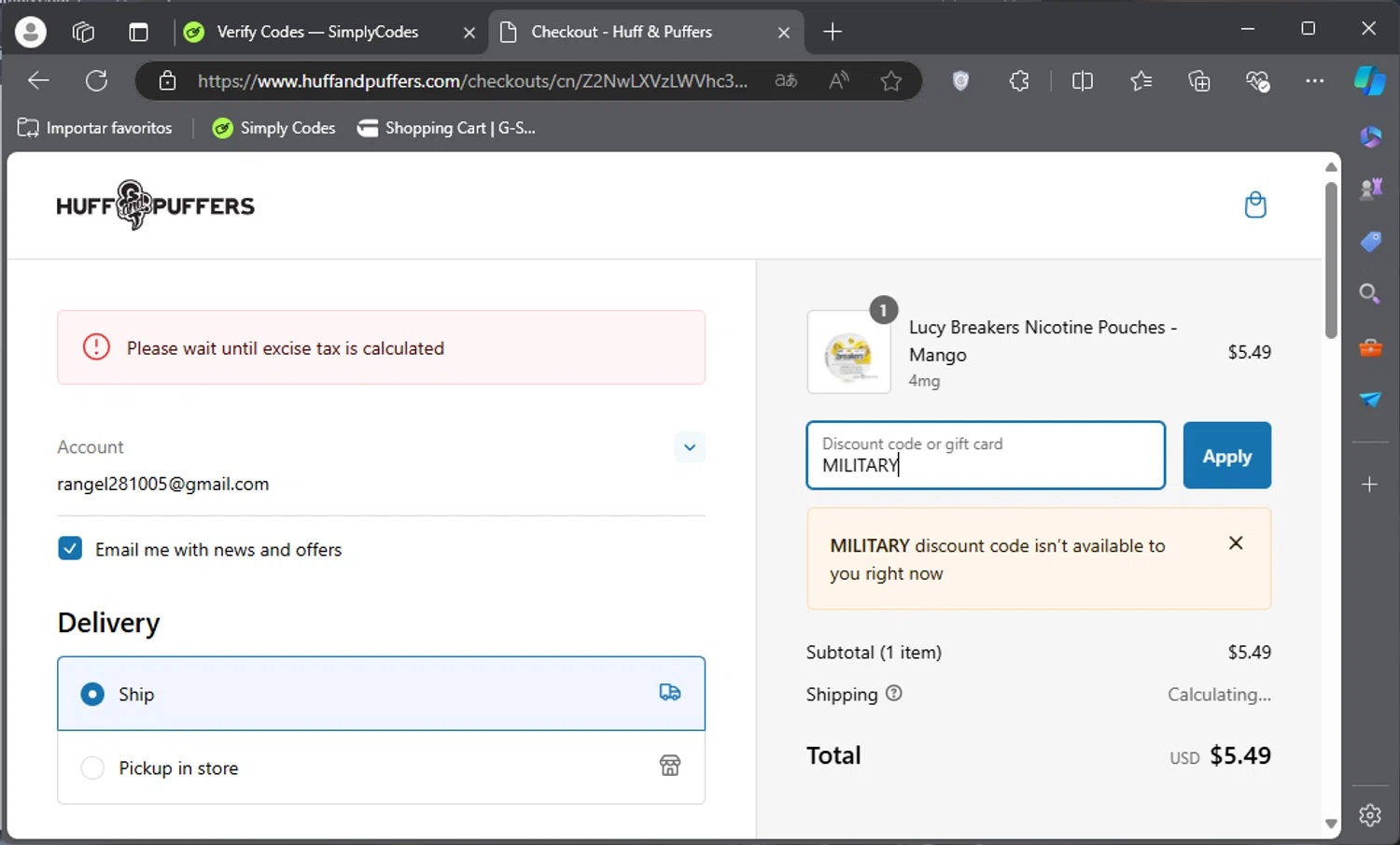Image resolution: width=1400 pixels, height=845 pixels.
Task: Open Simply Codes bookmark in the favorites bar
Action: pos(273,128)
